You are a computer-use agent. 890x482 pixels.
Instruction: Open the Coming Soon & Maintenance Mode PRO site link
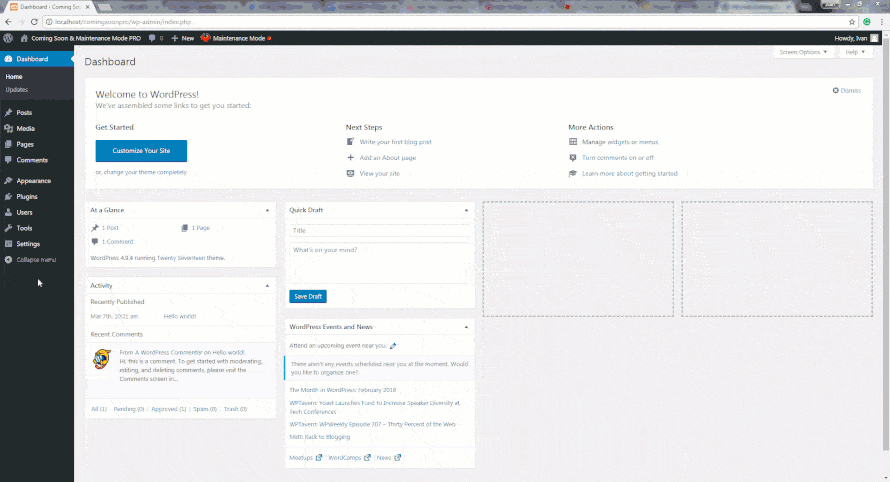pos(81,38)
